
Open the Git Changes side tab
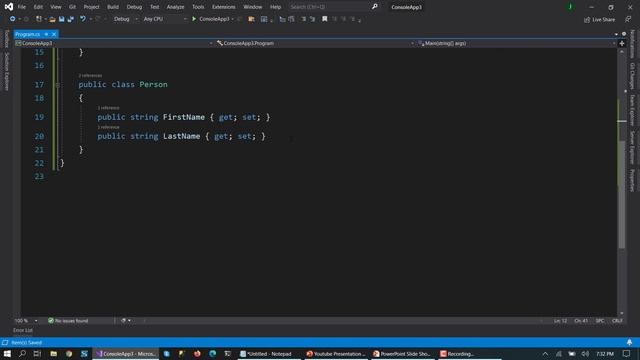pos(632,76)
